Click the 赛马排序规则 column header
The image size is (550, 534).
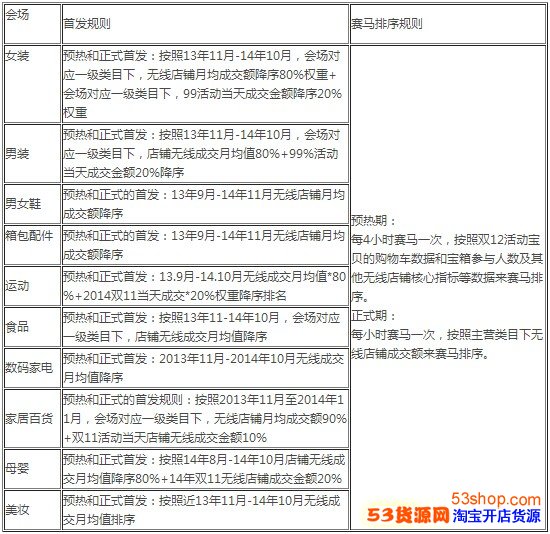387,24
